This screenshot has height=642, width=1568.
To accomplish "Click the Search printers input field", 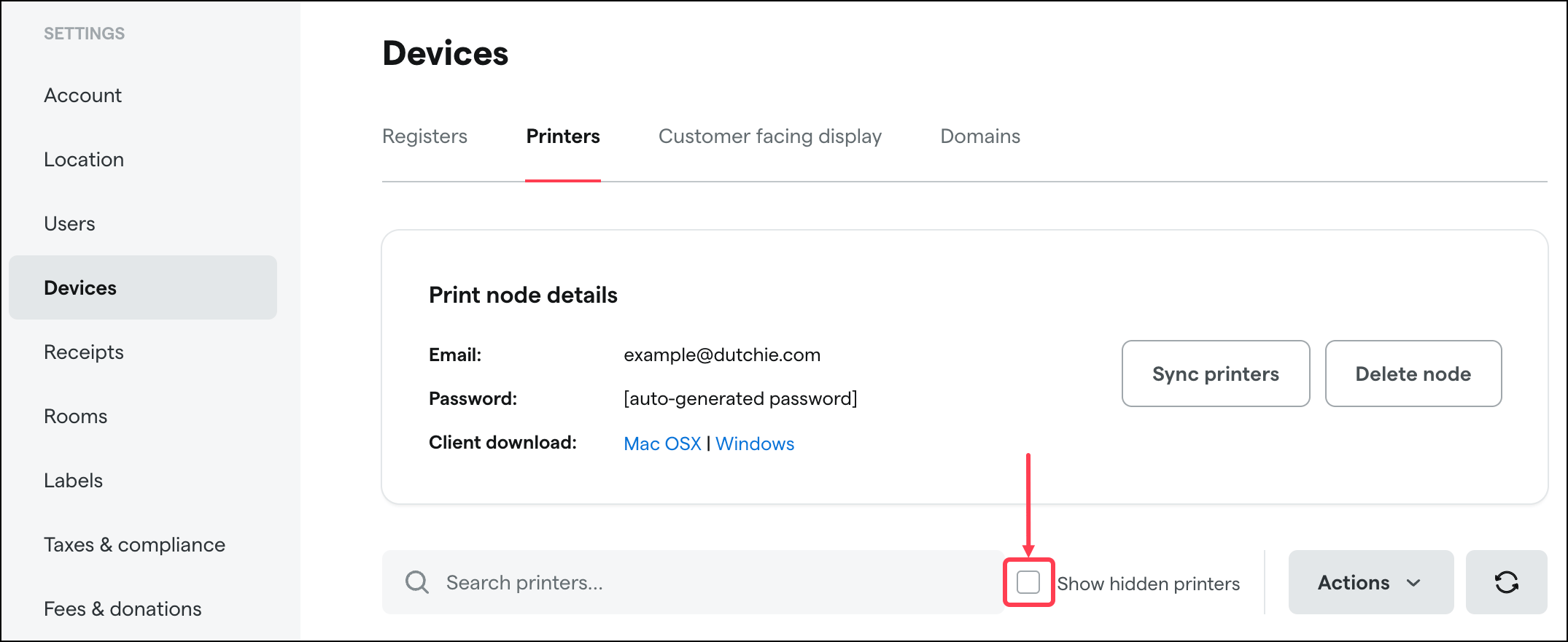I will [656, 582].
